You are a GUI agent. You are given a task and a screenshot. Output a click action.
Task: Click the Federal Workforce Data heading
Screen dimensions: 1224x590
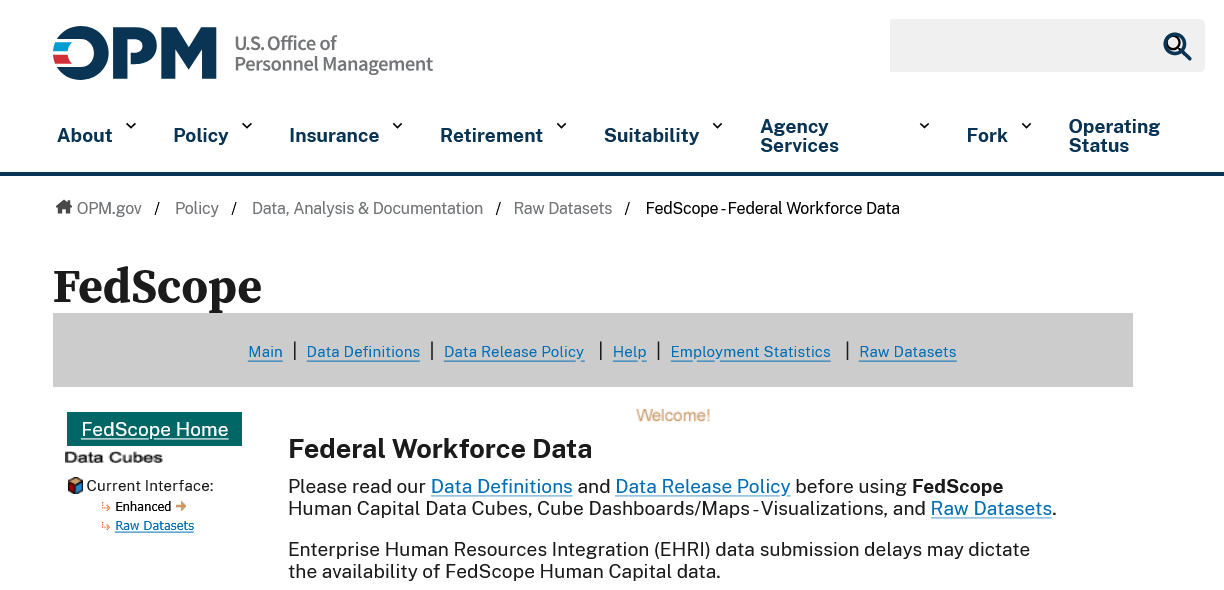click(x=440, y=449)
